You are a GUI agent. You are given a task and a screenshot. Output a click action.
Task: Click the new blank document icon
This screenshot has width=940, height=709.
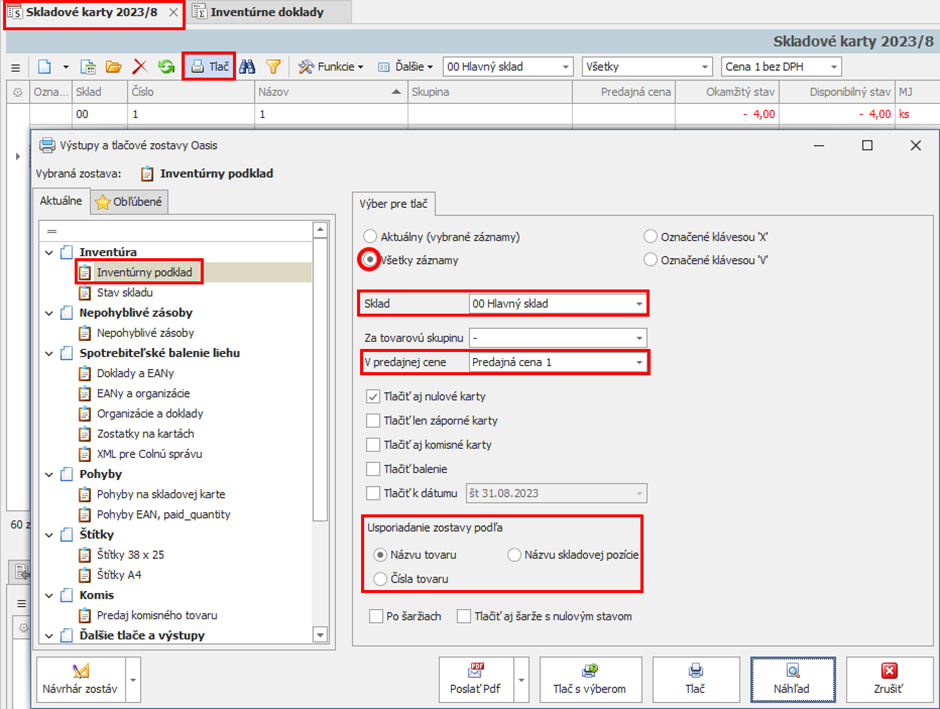(x=44, y=67)
